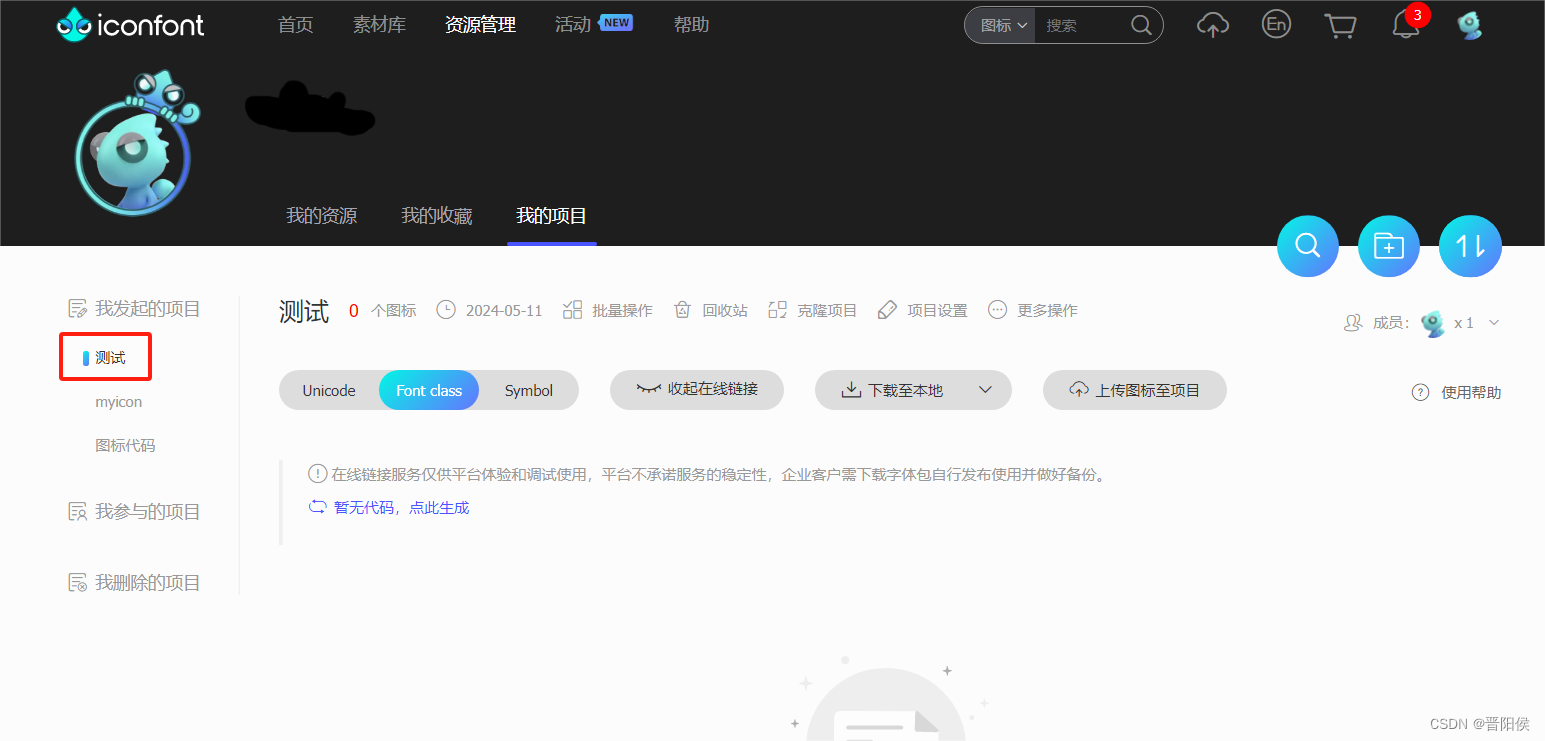1545x741 pixels.
Task: Click 批量操作 text
Action: 622,310
